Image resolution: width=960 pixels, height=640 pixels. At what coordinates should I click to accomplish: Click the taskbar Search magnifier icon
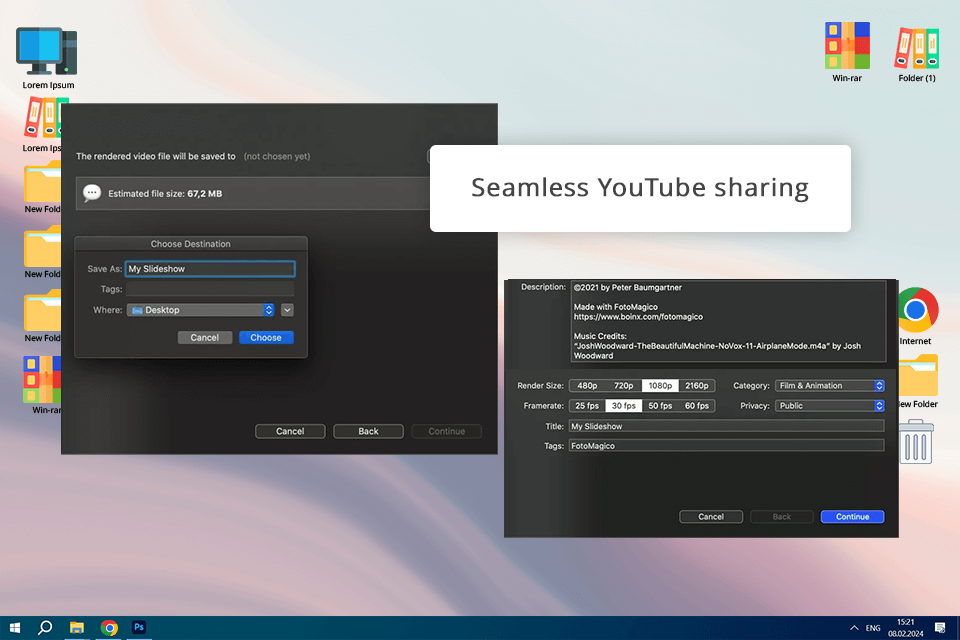(x=45, y=627)
